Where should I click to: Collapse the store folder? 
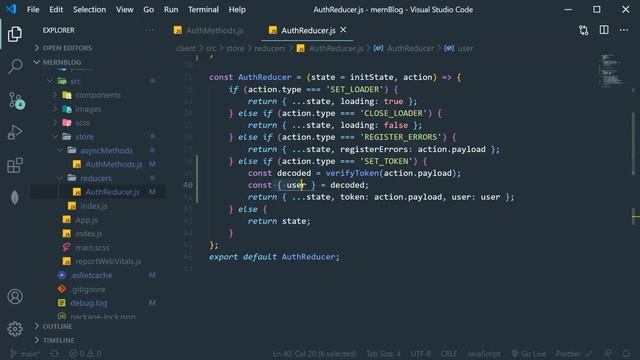84,137
